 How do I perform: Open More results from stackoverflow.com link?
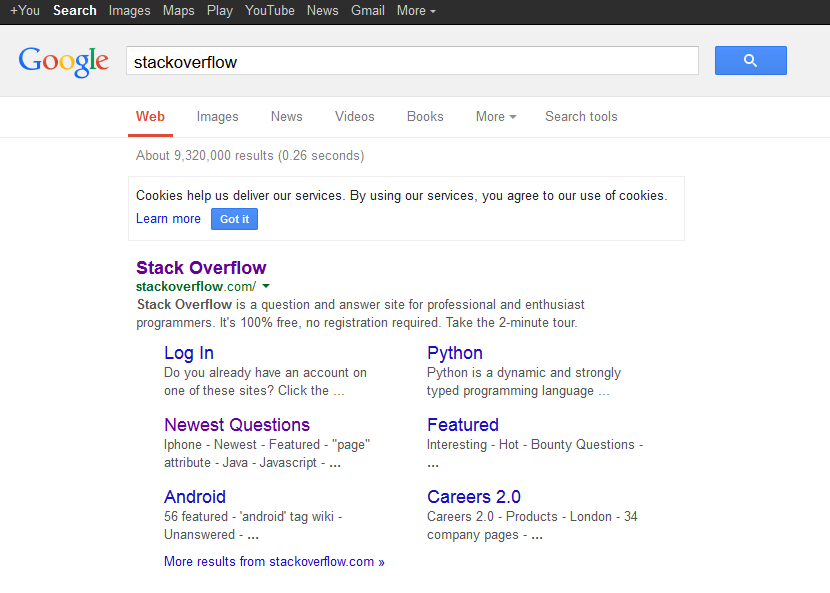(x=274, y=561)
